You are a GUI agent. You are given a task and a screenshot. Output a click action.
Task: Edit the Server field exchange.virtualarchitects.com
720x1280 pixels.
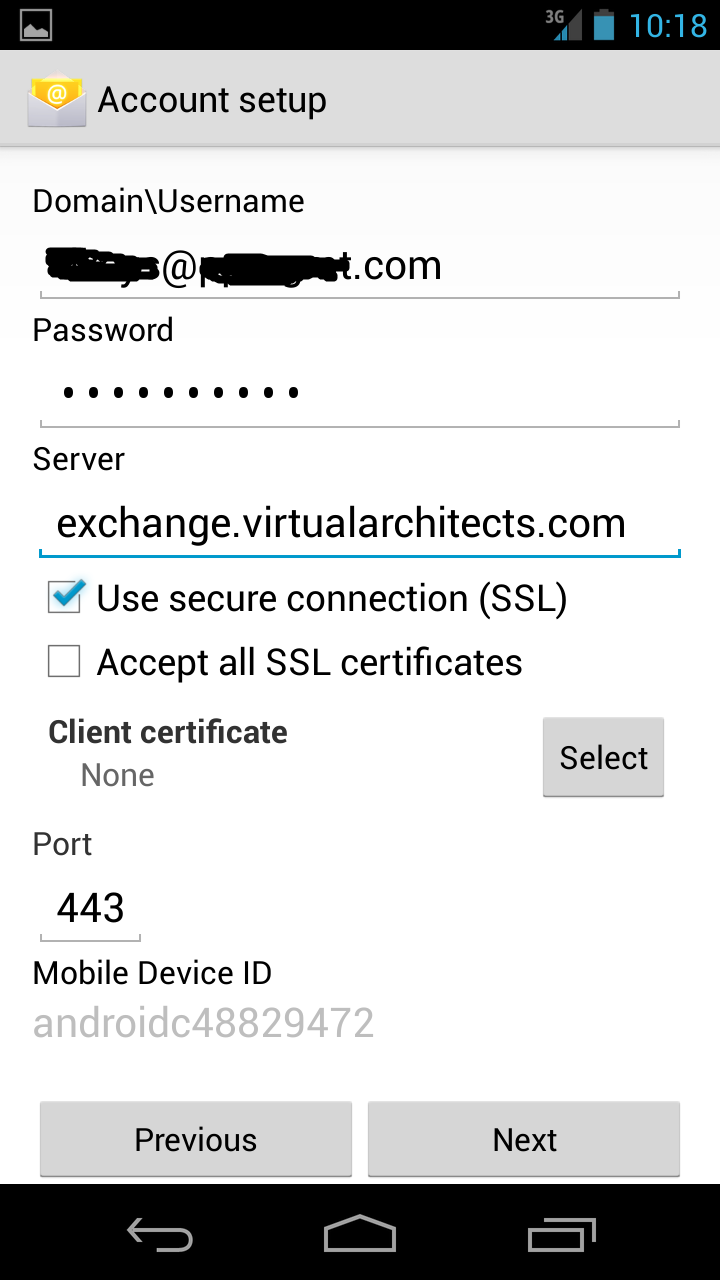360,524
